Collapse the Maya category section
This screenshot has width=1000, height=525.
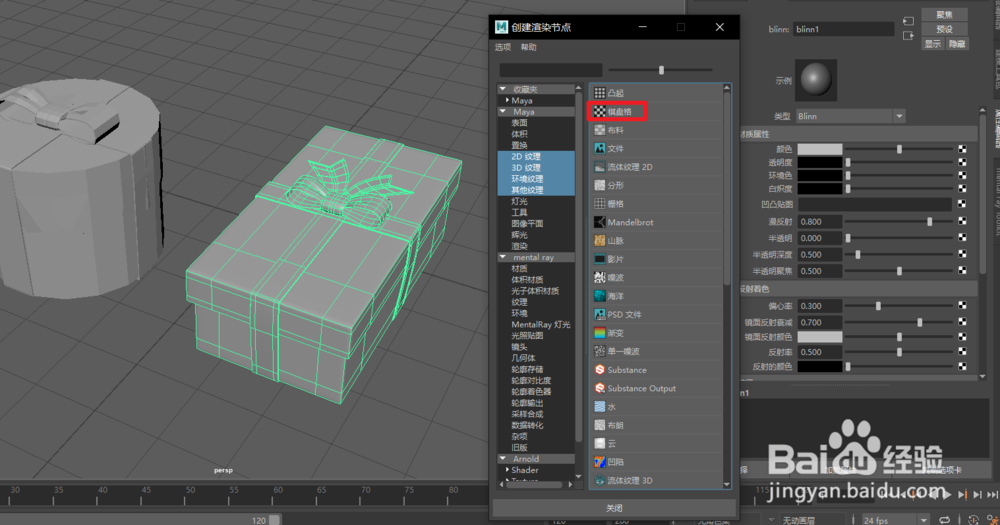click(503, 112)
